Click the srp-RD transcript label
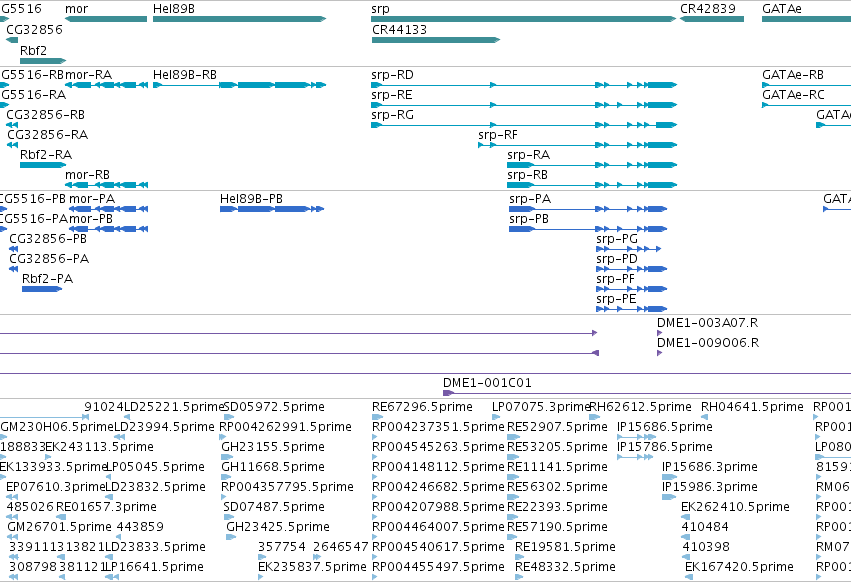 (392, 75)
